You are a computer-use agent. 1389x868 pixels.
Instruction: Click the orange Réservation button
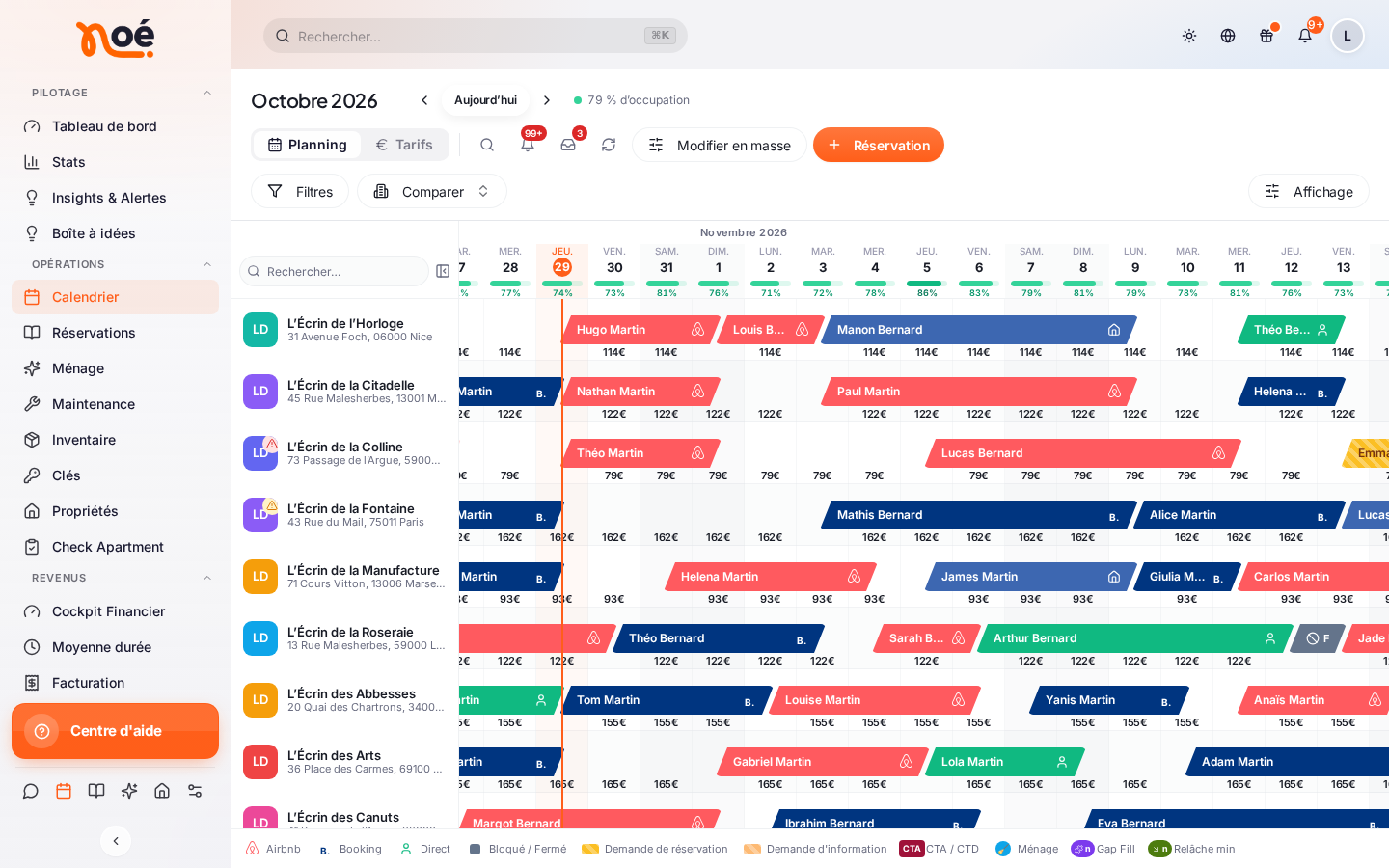[x=879, y=145]
